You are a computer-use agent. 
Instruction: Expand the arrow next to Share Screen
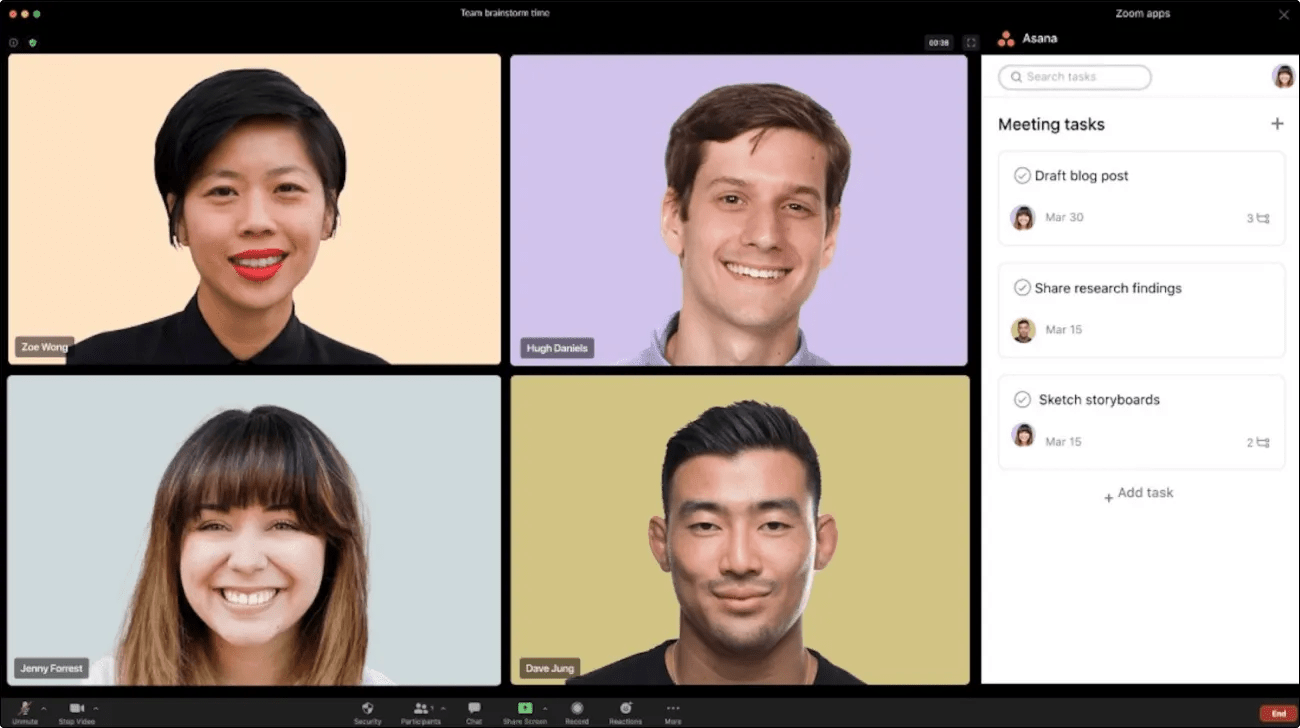544,708
